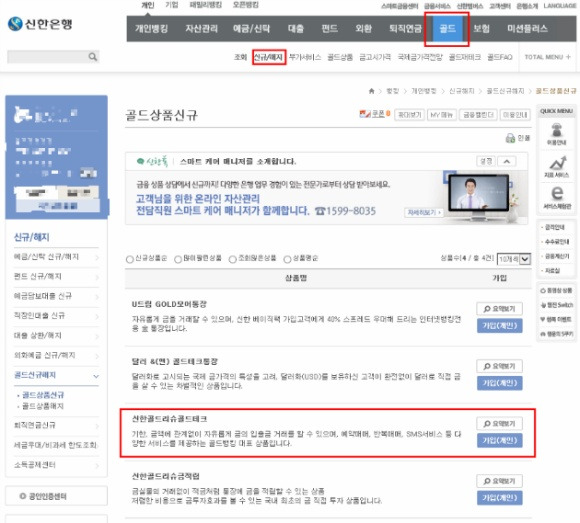The image size is (580, 523).
Task: Open the chart arrow Quick Menu icon
Action: pyautogui.click(x=557, y=163)
